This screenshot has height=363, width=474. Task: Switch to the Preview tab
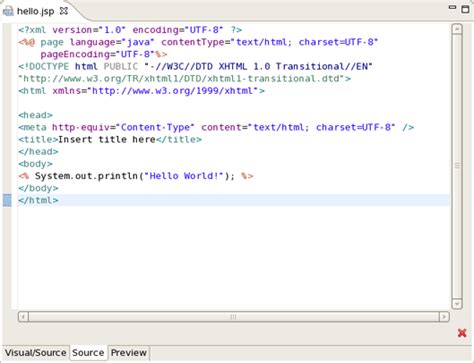tap(129, 353)
